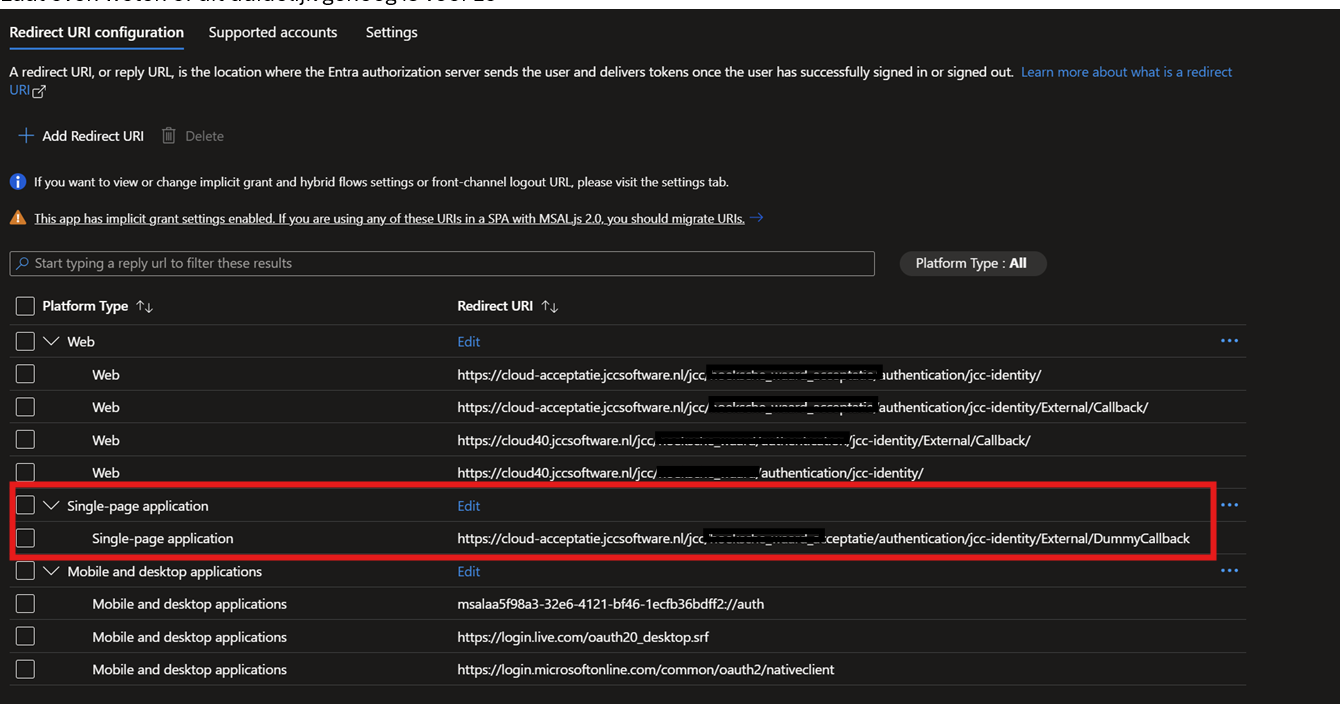The image size is (1342, 706).
Task: Check the checkbox for the Single-page application URI
Action: click(25, 538)
